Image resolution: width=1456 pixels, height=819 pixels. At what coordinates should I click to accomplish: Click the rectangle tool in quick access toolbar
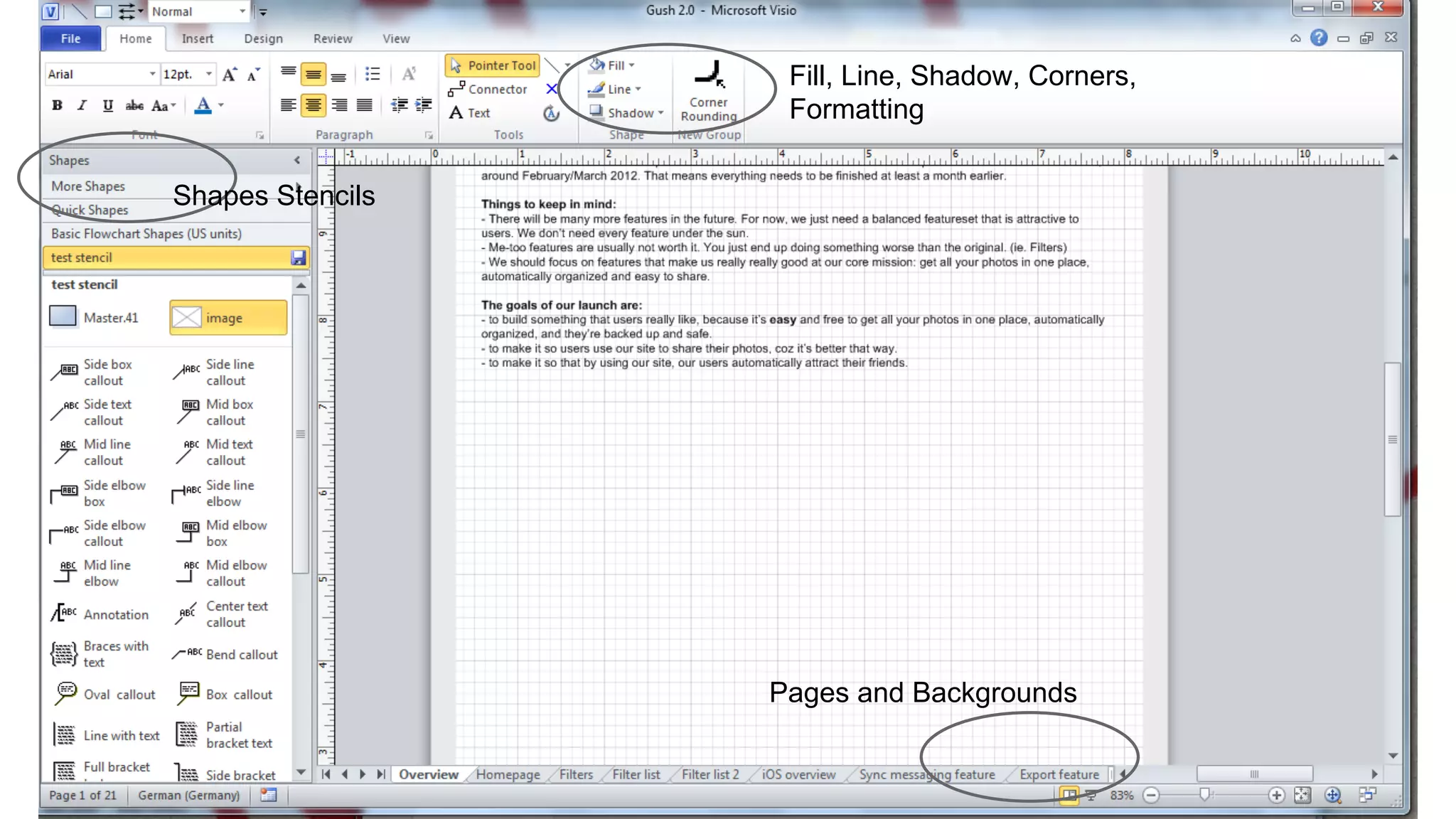pyautogui.click(x=103, y=11)
